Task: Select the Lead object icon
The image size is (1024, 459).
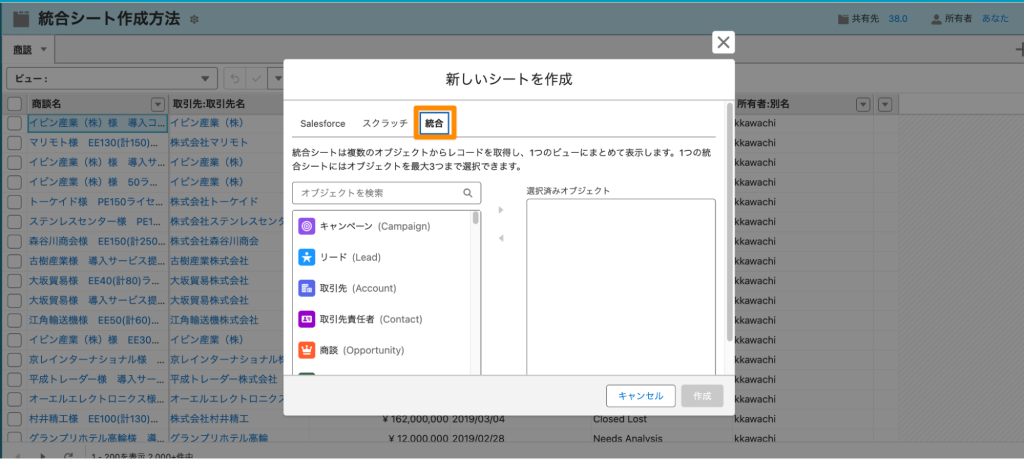Action: (307, 257)
